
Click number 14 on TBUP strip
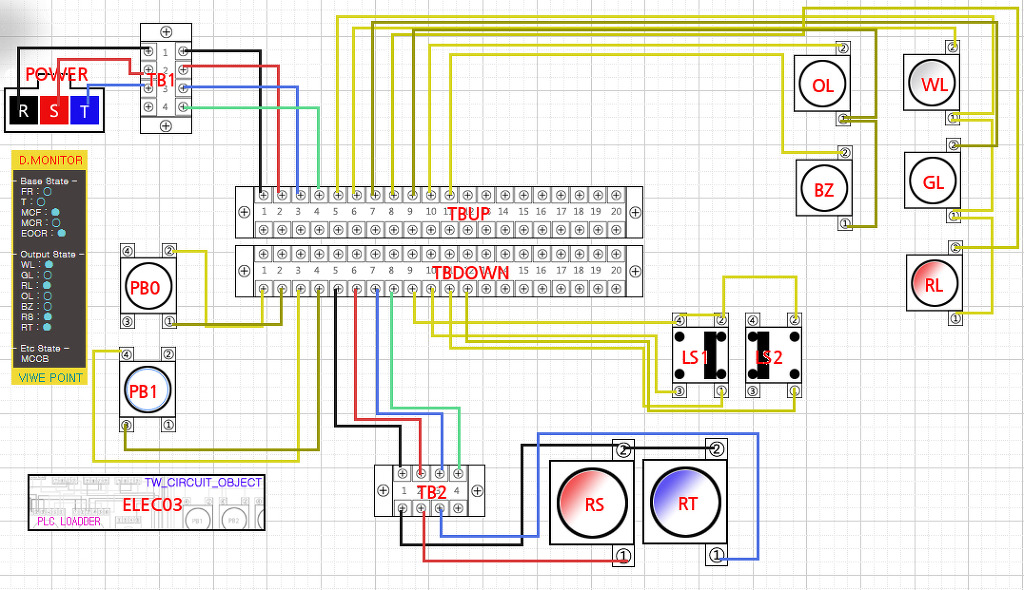(503, 212)
